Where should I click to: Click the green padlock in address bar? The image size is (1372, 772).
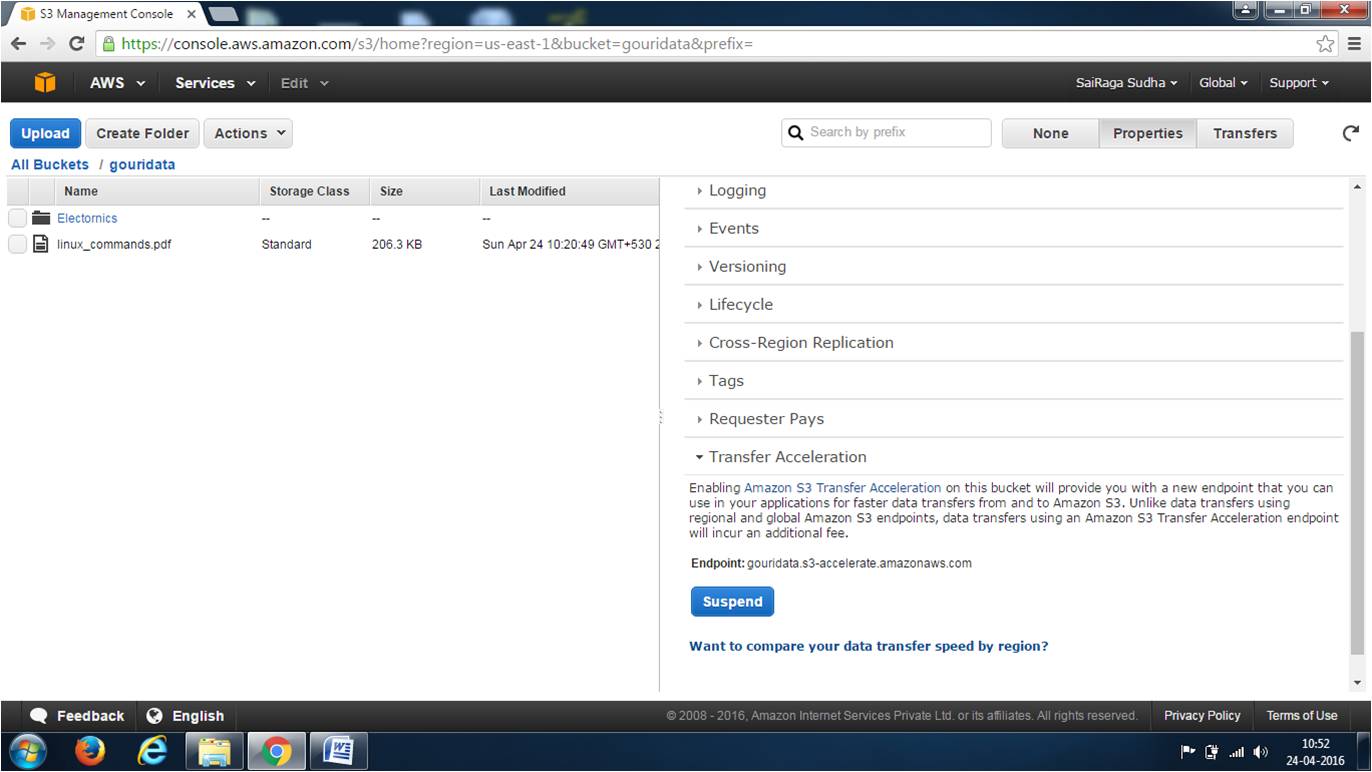pos(109,44)
